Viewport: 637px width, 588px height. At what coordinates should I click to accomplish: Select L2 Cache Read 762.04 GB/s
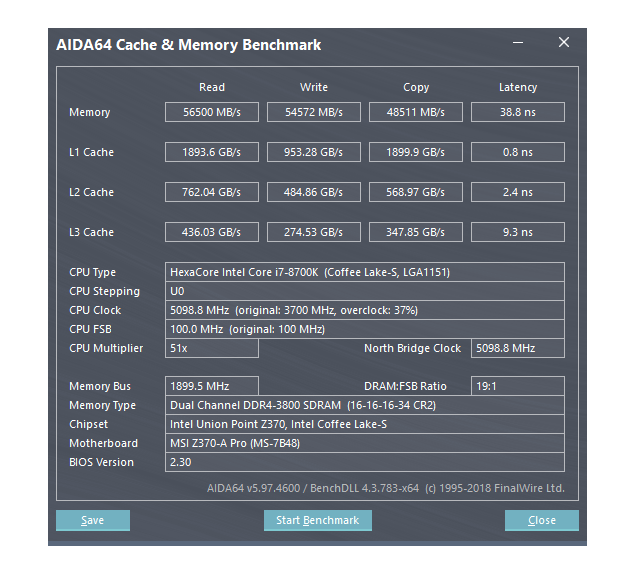(212, 192)
